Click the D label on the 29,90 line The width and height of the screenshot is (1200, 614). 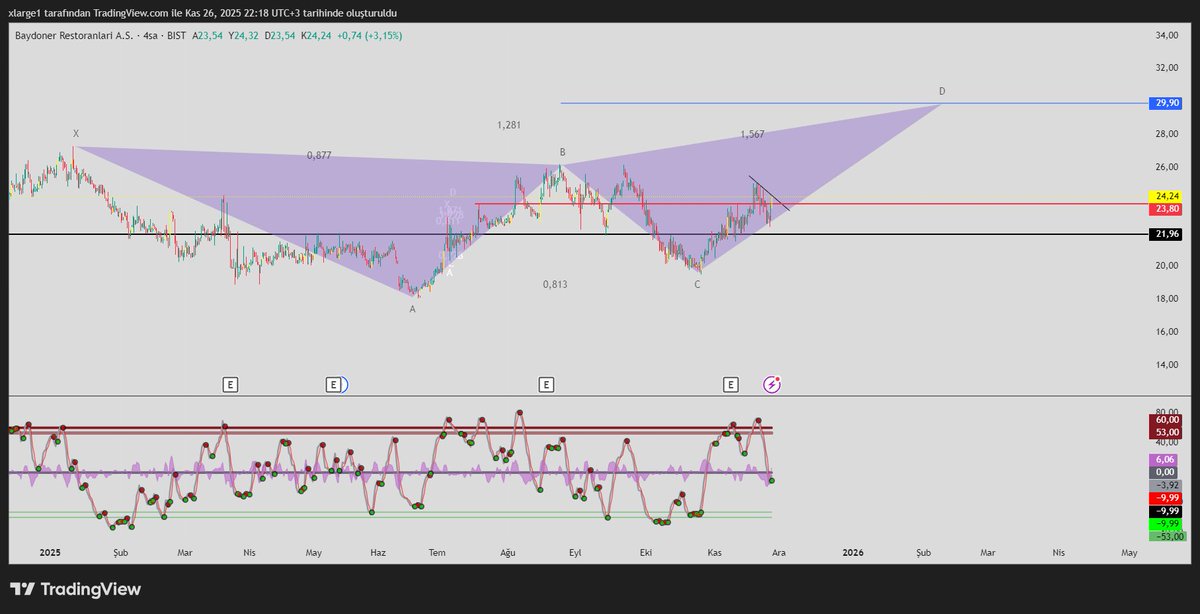(942, 91)
